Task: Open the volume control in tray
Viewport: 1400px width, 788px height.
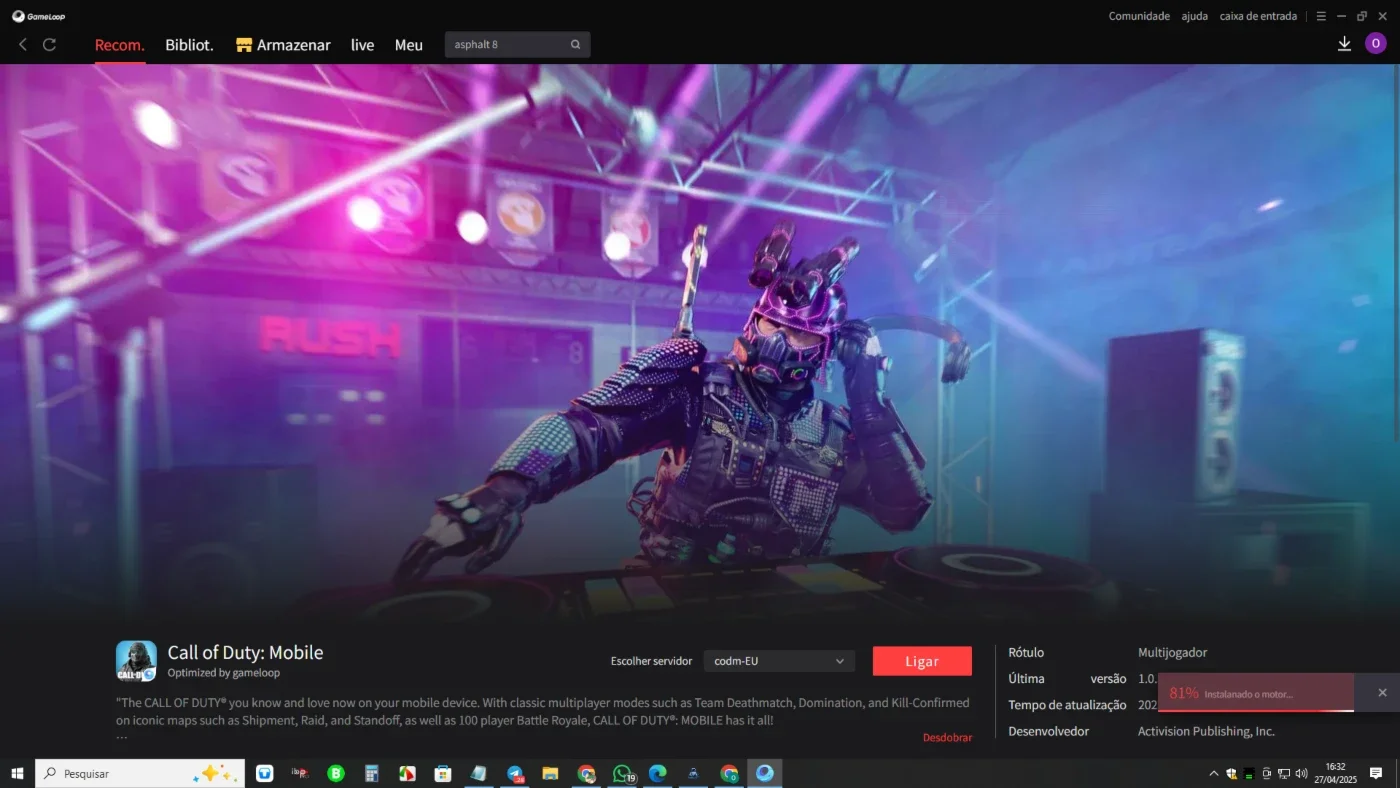Action: click(1301, 773)
